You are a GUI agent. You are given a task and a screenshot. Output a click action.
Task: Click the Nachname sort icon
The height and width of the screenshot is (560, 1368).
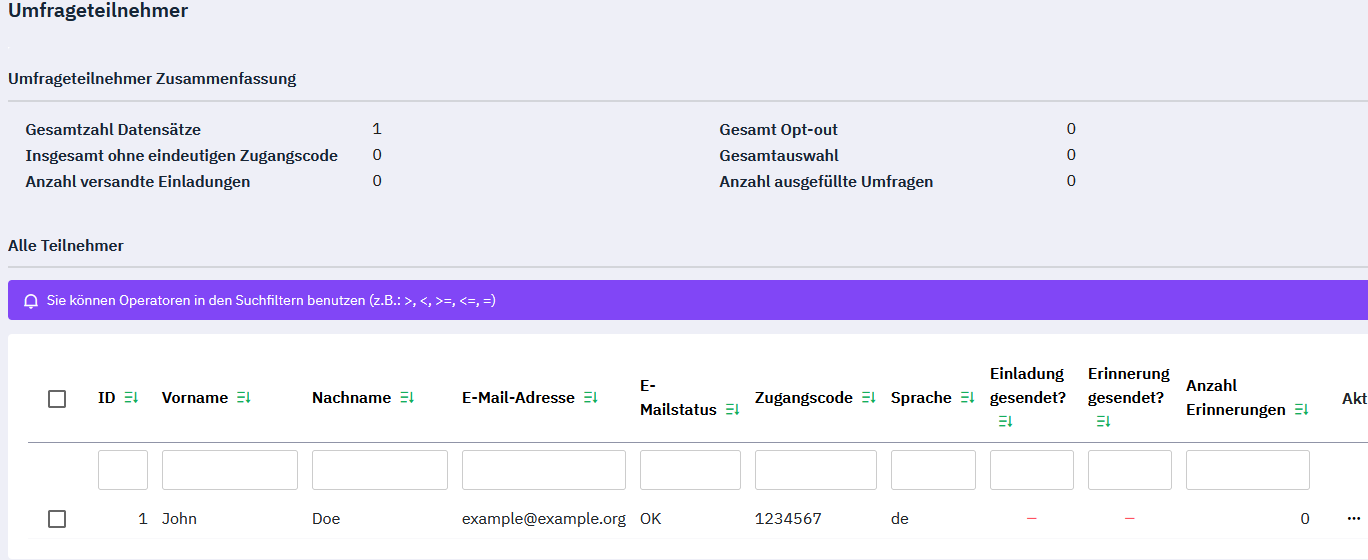pos(406,398)
